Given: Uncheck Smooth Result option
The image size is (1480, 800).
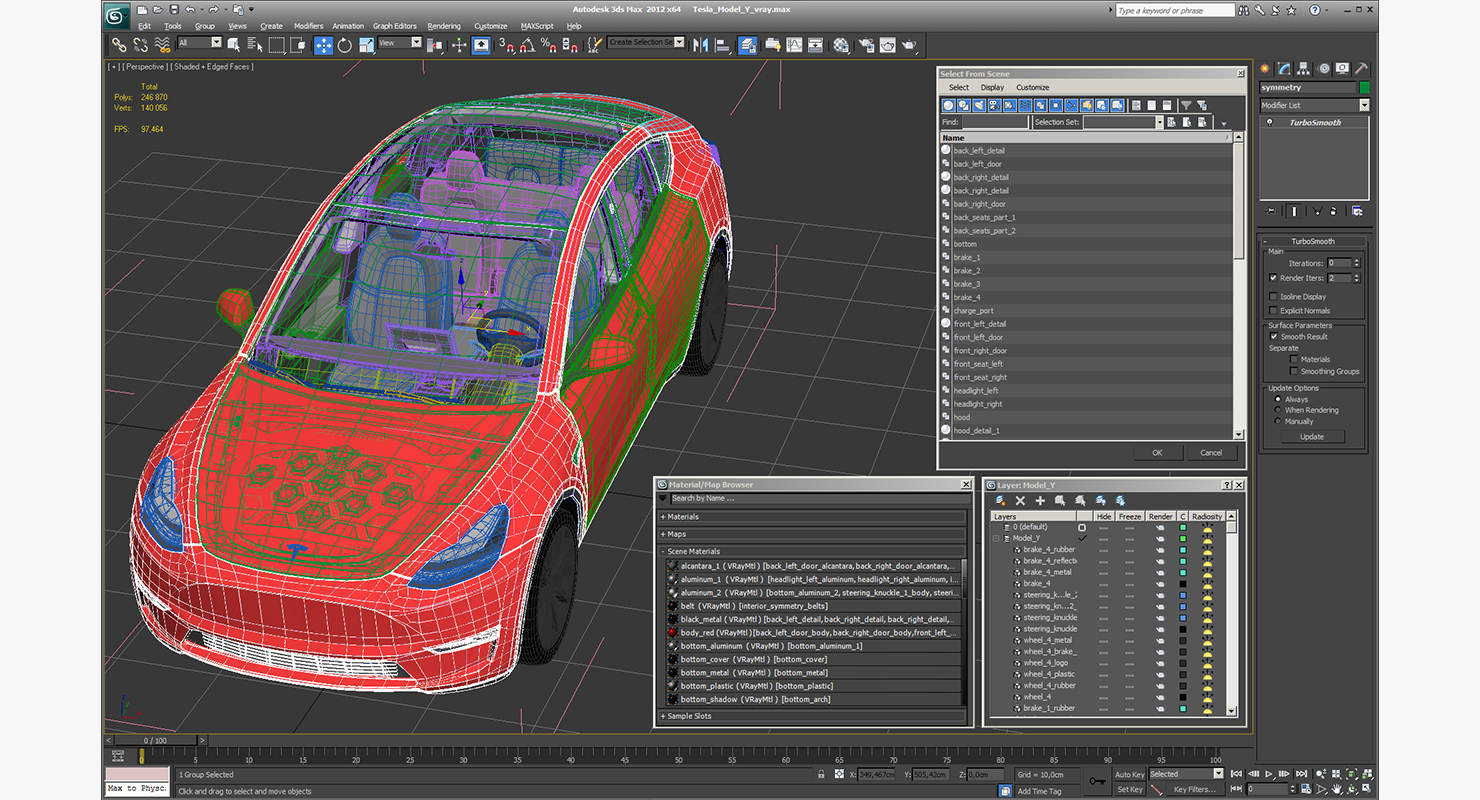Looking at the screenshot, I should (x=1273, y=337).
